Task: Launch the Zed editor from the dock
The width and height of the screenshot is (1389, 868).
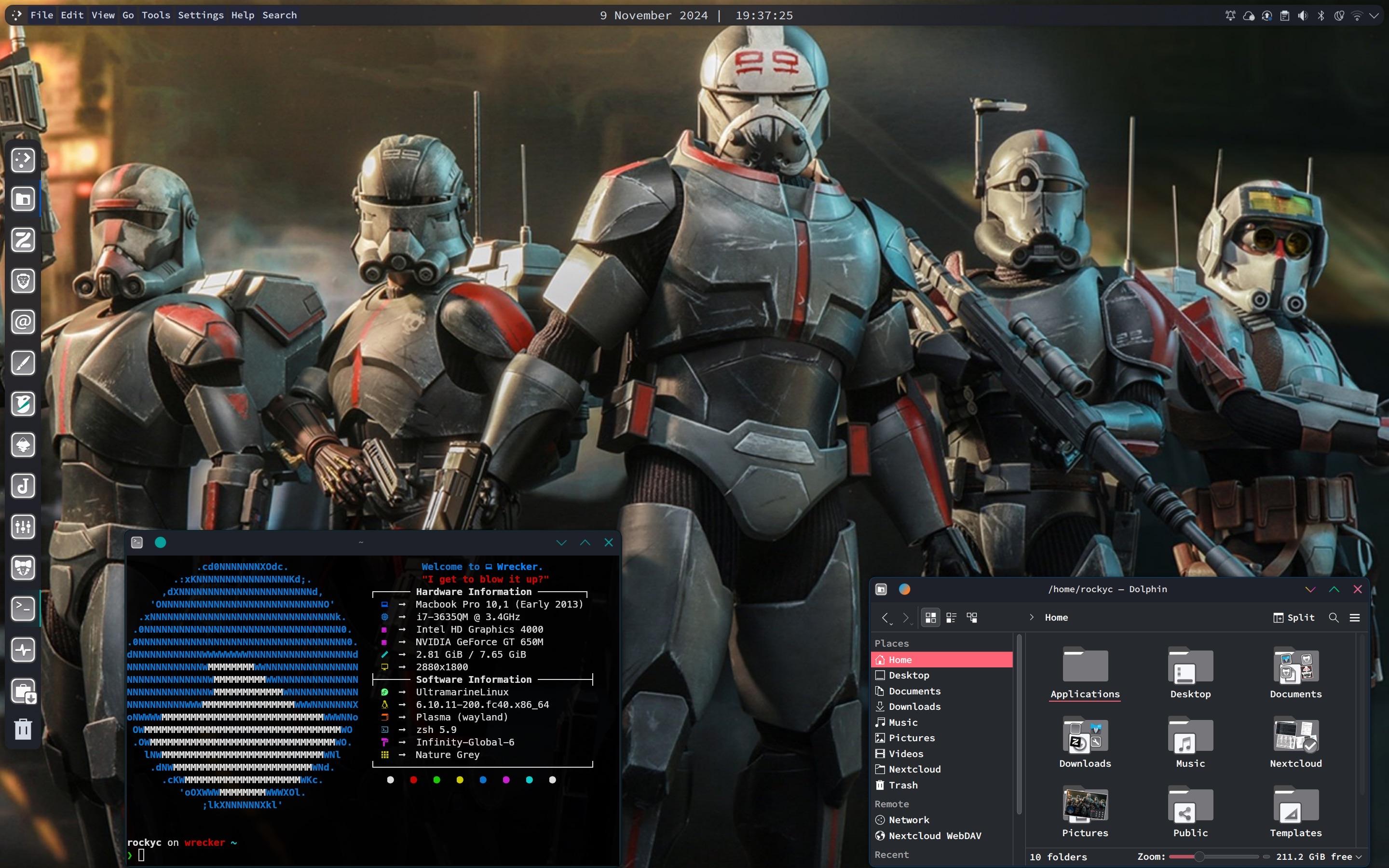Action: 23,240
